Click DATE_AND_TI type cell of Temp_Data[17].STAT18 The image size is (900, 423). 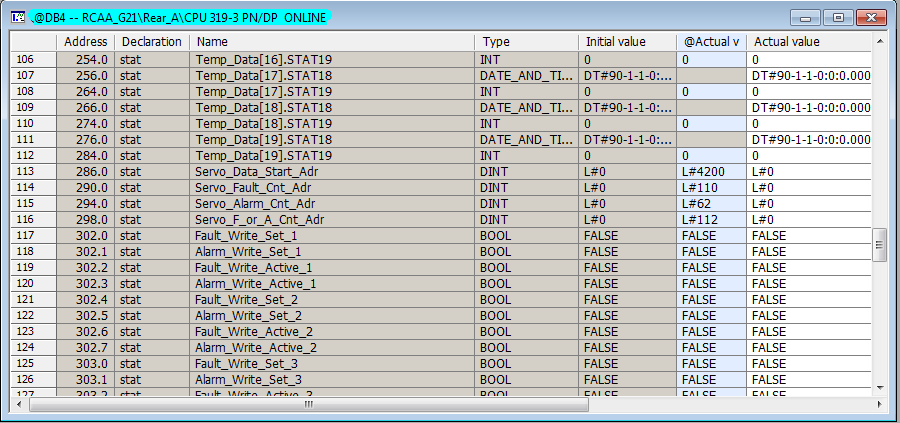coord(527,75)
